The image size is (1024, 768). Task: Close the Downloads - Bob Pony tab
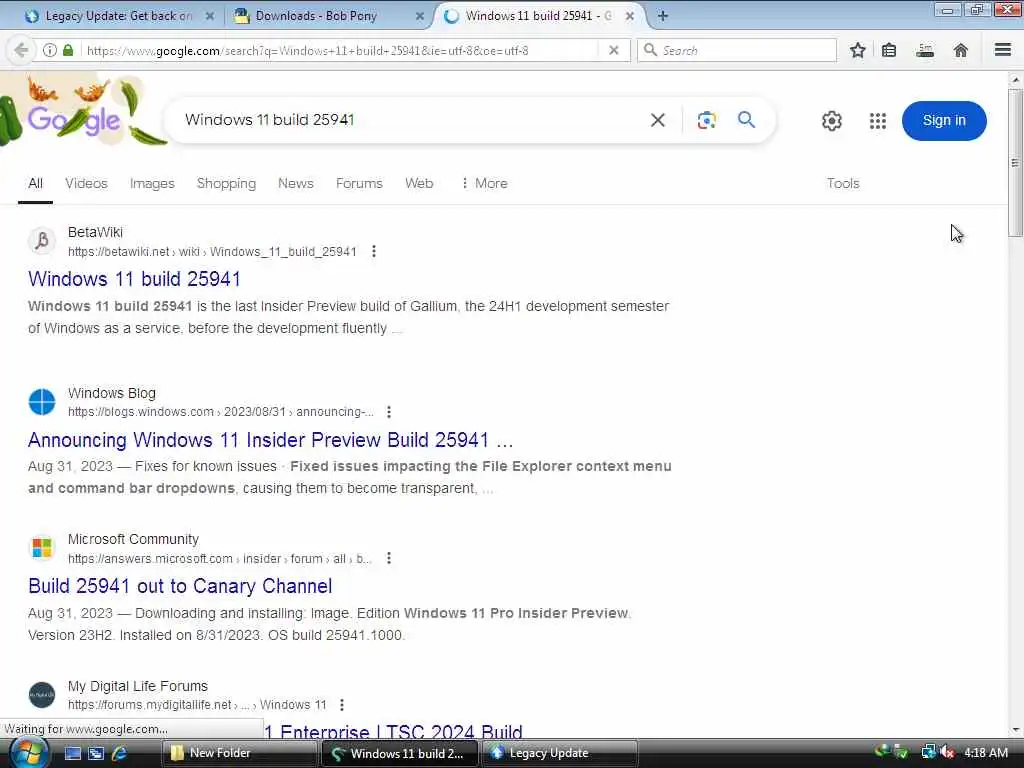pos(420,16)
